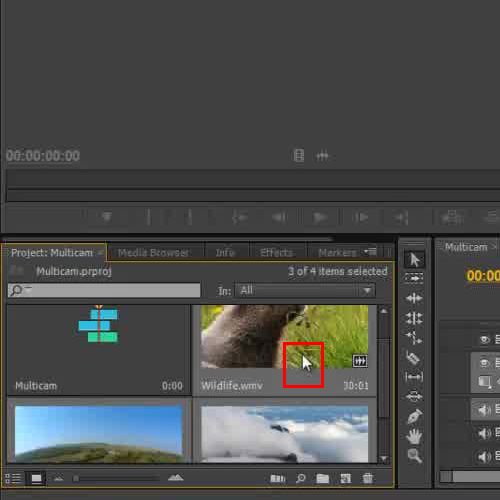Click the Drag Audio Only waveform icon
500x500 pixels.
pos(322,156)
